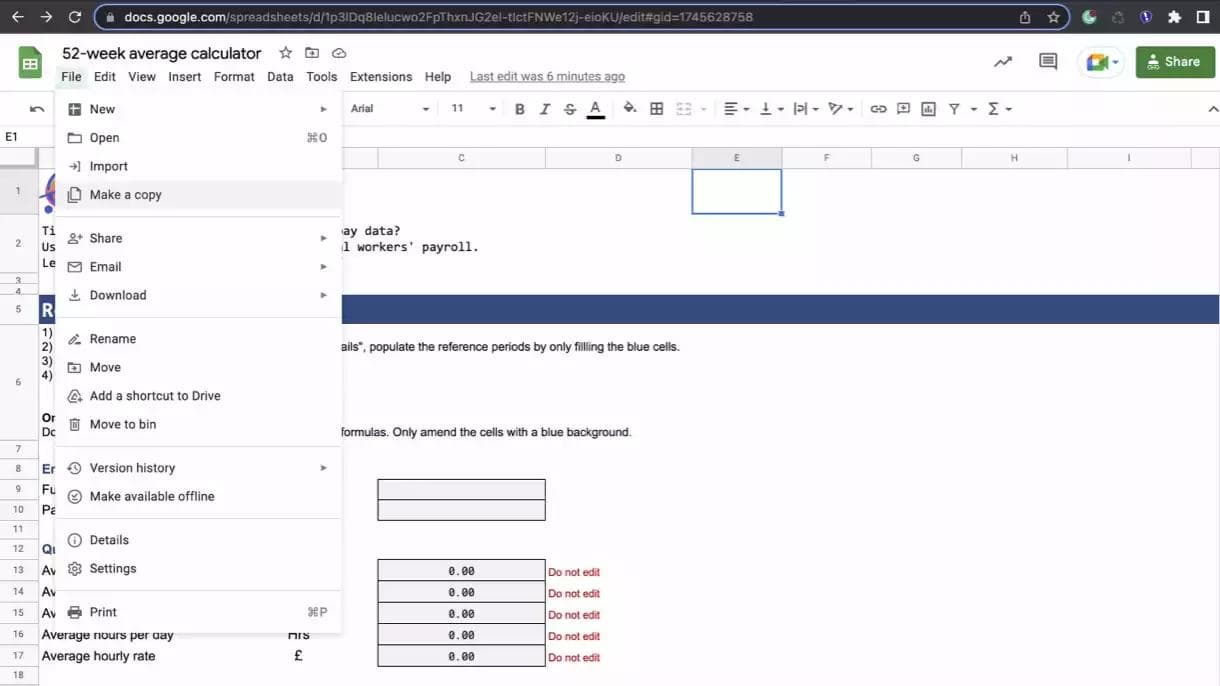This screenshot has width=1220, height=686.
Task: Click the info icon beside Details
Action: [74, 540]
